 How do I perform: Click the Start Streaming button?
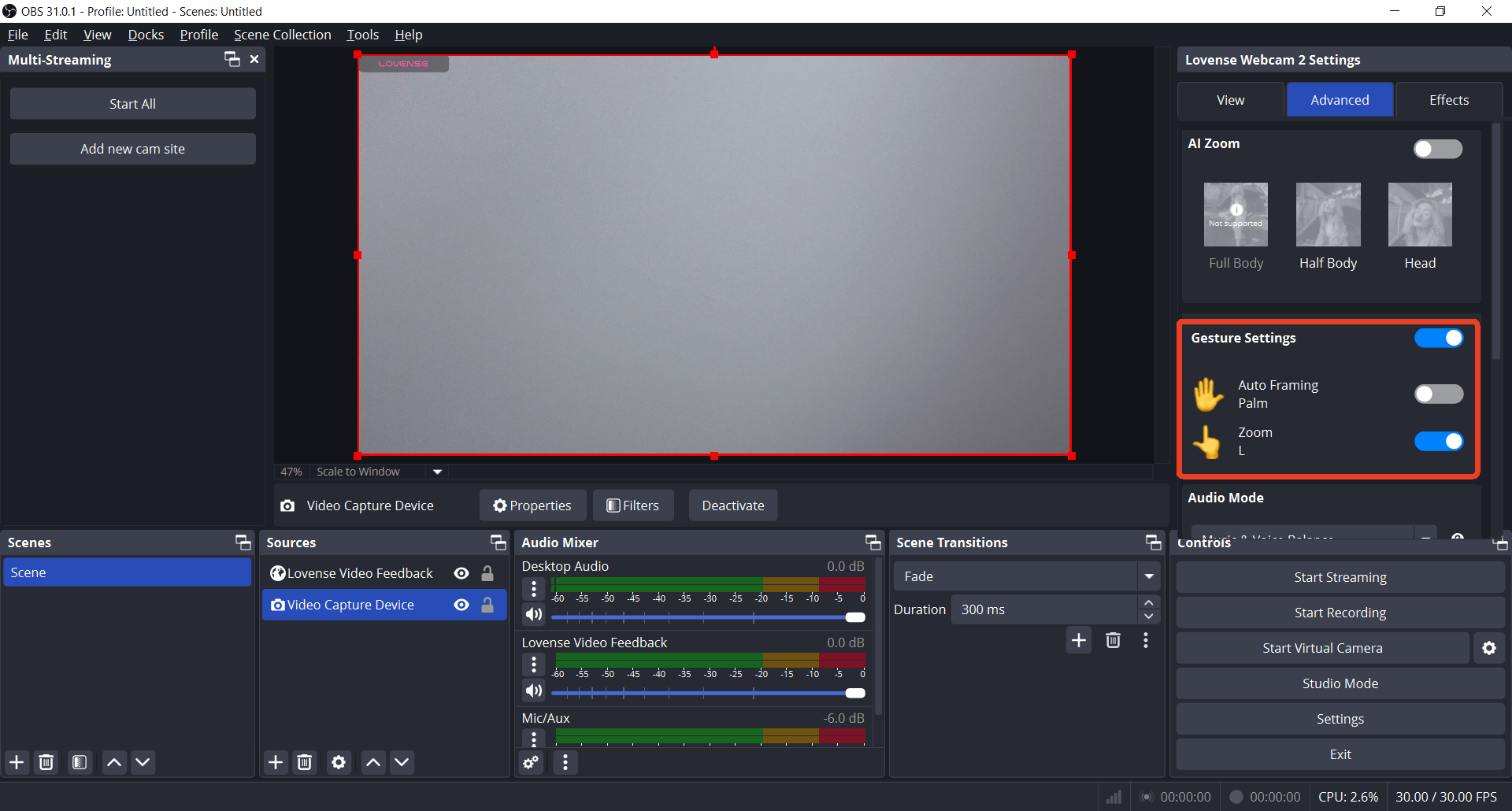pos(1340,577)
